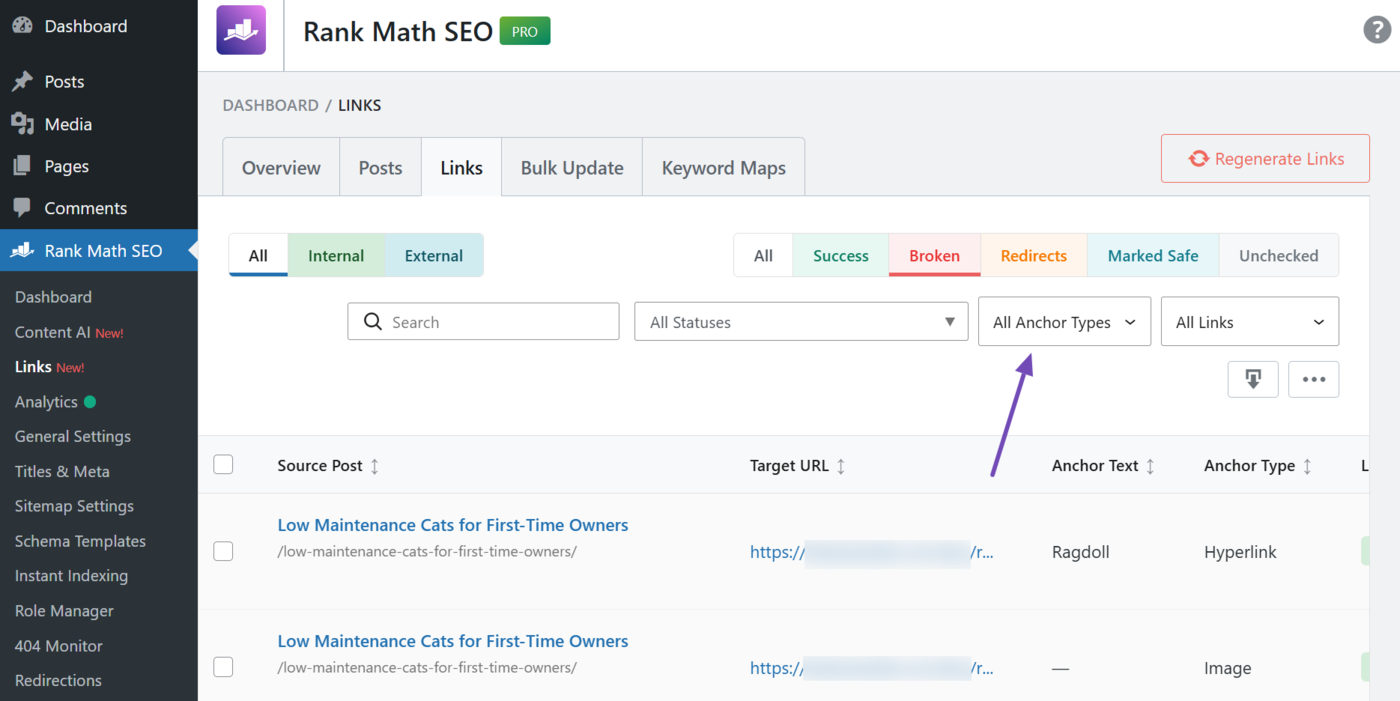The height and width of the screenshot is (701, 1400).
Task: Open Low Maintenance Cats for First-Time Owners post
Action: pos(453,524)
